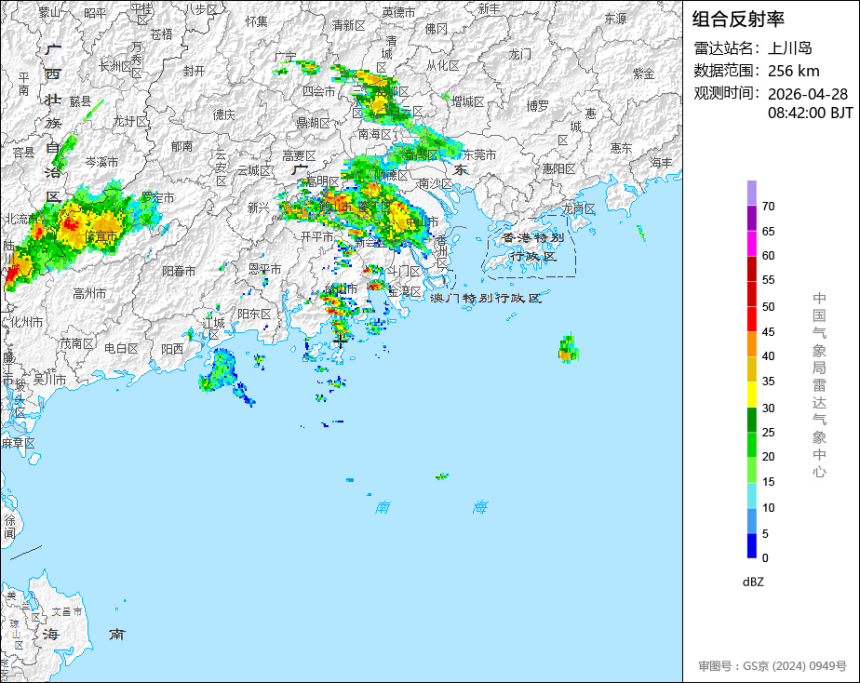Screen dimensions: 860x683
Task: Click the legend value 20
Action: (768, 456)
